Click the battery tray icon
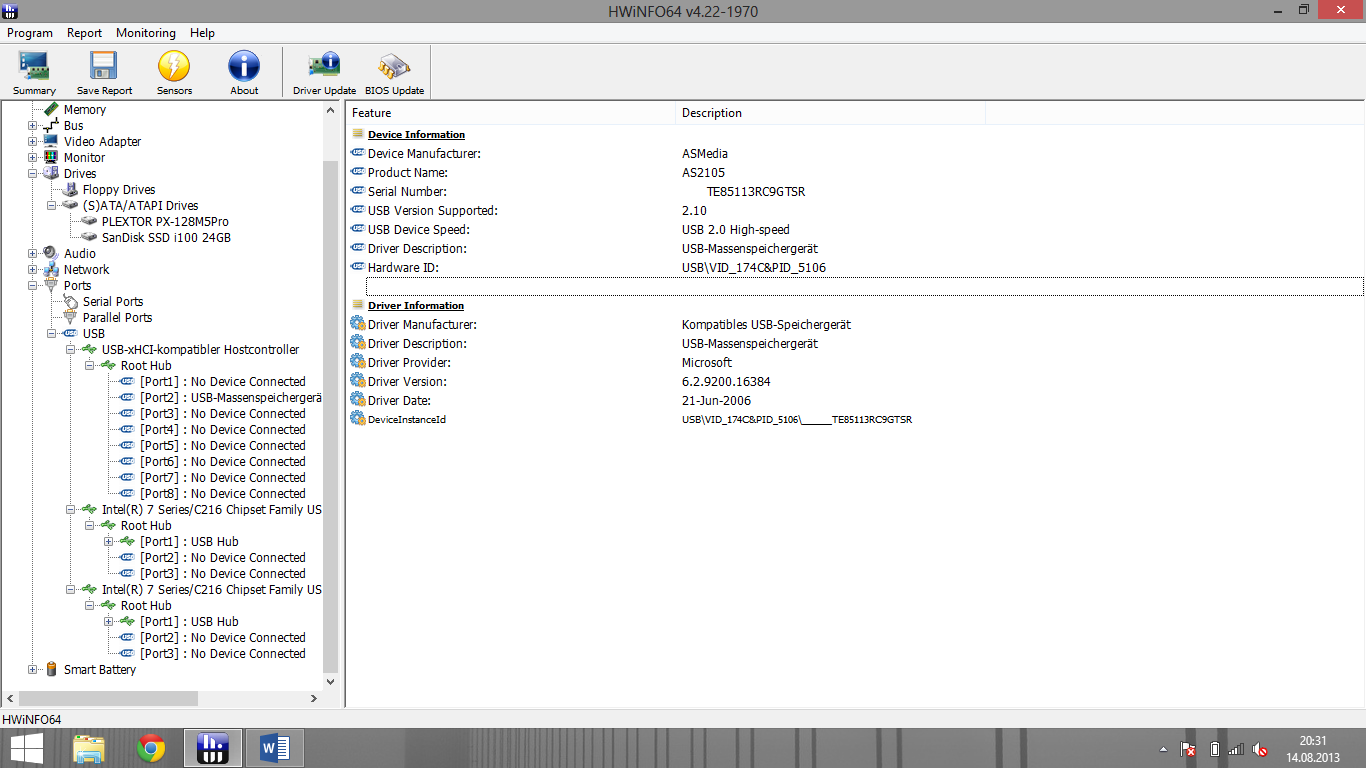1366x768 pixels. tap(1214, 749)
